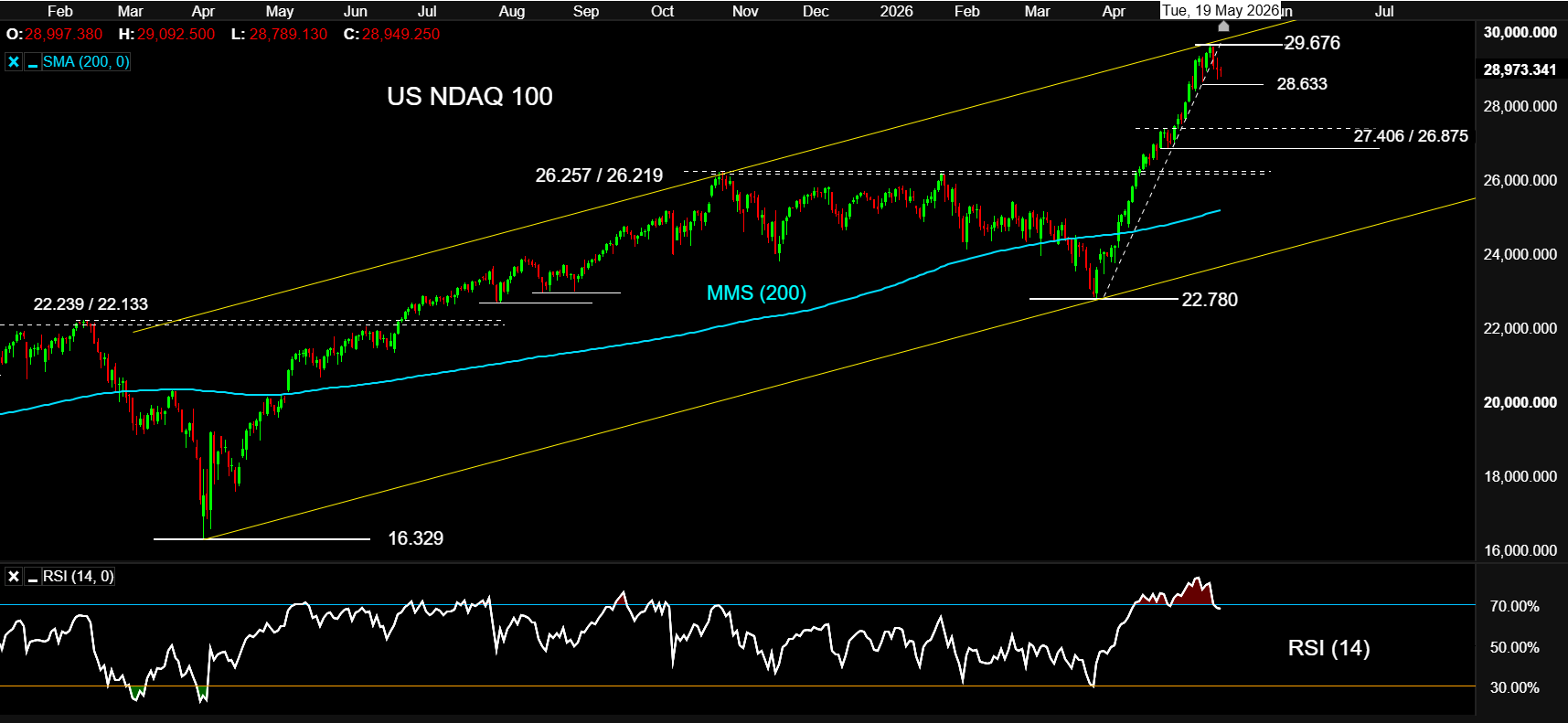This screenshot has width=1568, height=723.
Task: Click the 30,000.000 price axis label
Action: click(1520, 32)
